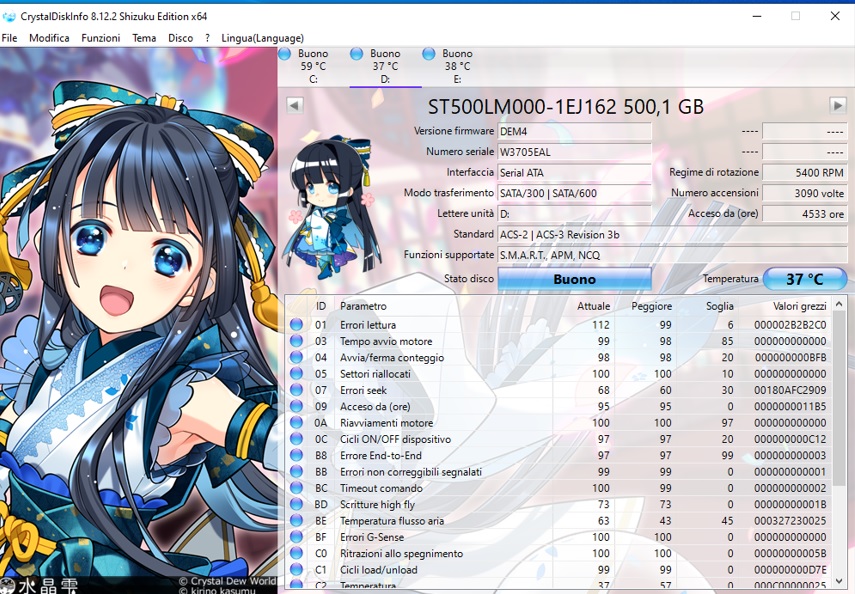This screenshot has width=855, height=594.
Task: Click status orb for Cicli ON/OFF dispositivo row
Action: (x=296, y=439)
